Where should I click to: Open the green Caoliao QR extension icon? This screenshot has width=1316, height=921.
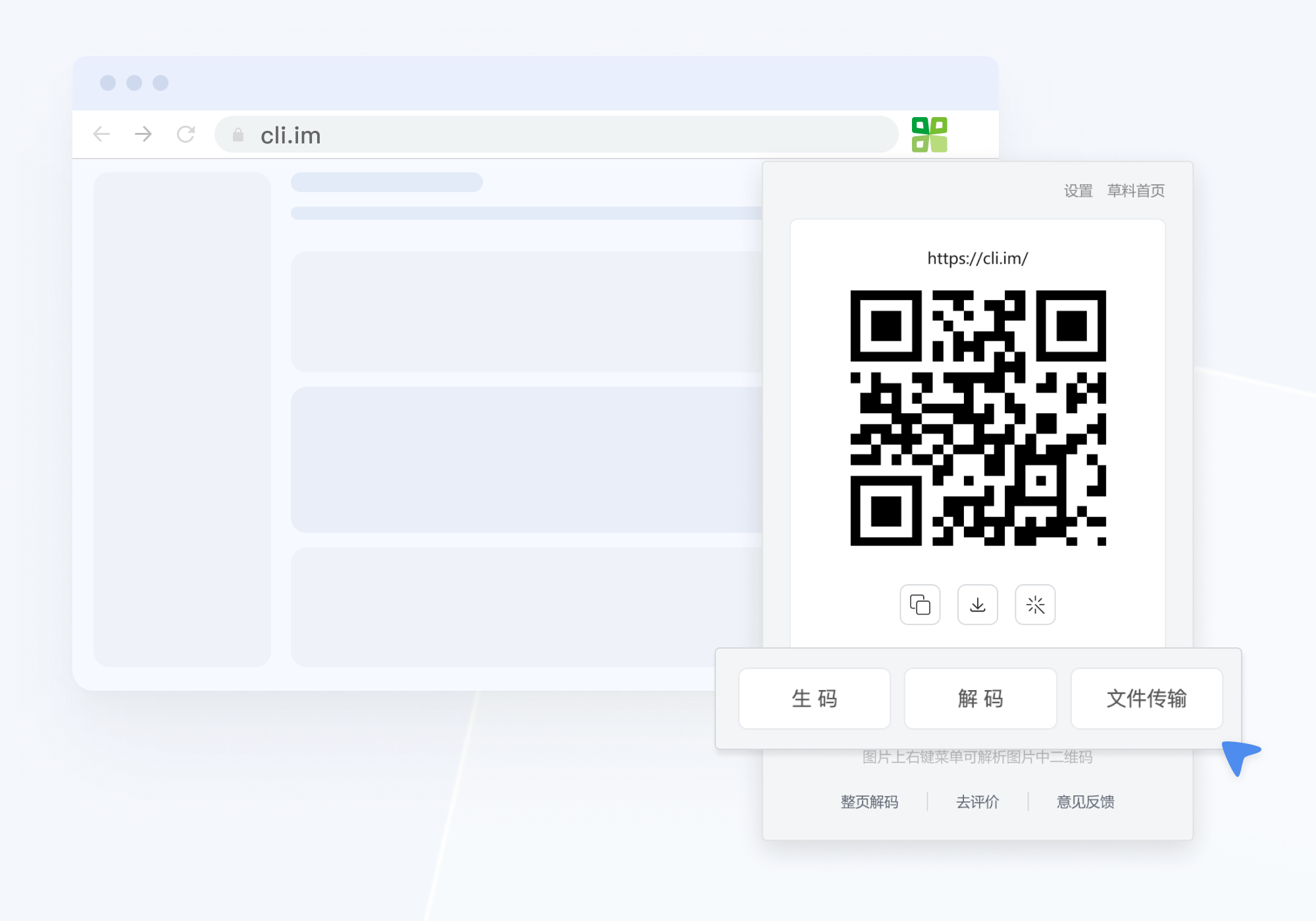[x=929, y=135]
